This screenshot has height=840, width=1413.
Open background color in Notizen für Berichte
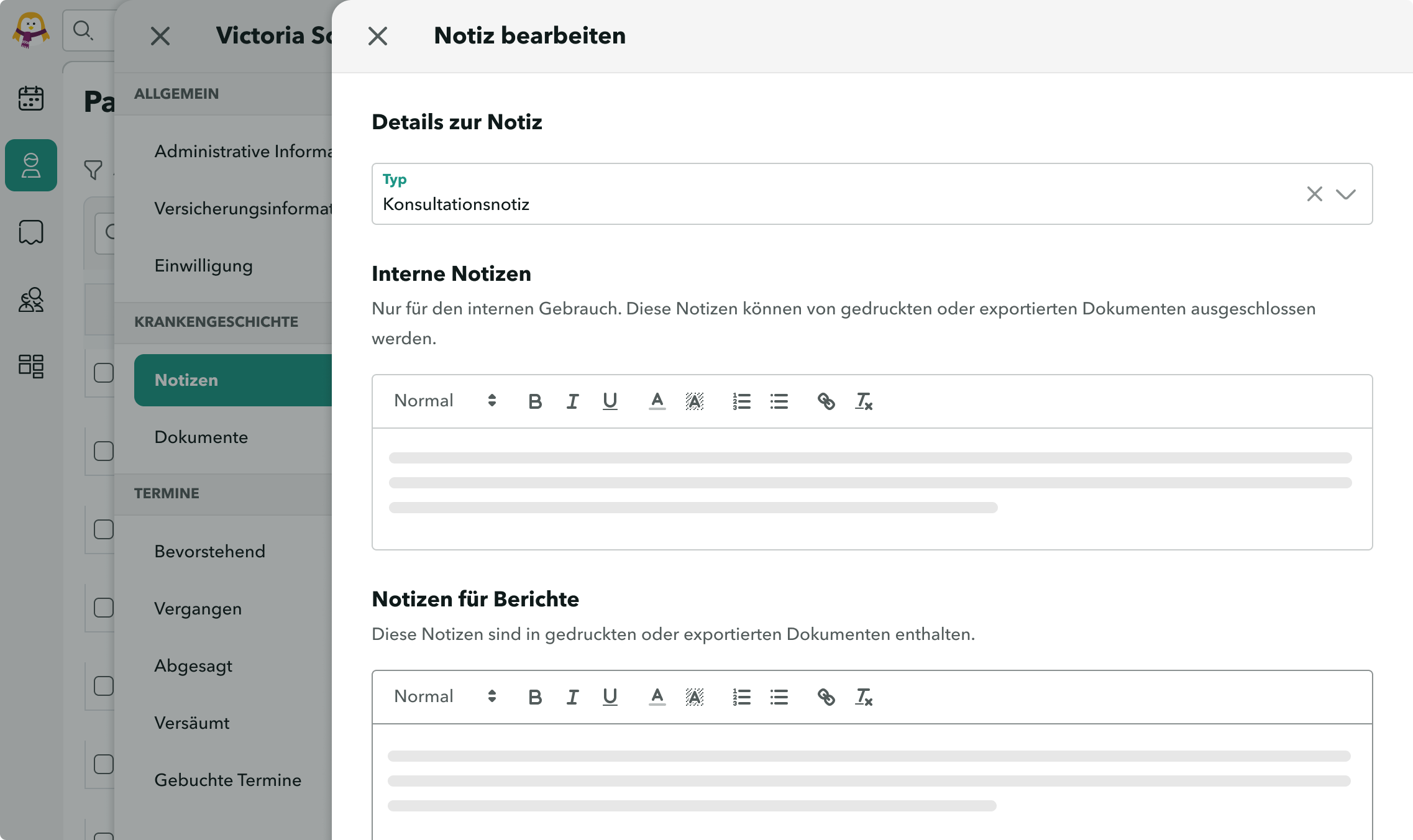[x=695, y=697]
